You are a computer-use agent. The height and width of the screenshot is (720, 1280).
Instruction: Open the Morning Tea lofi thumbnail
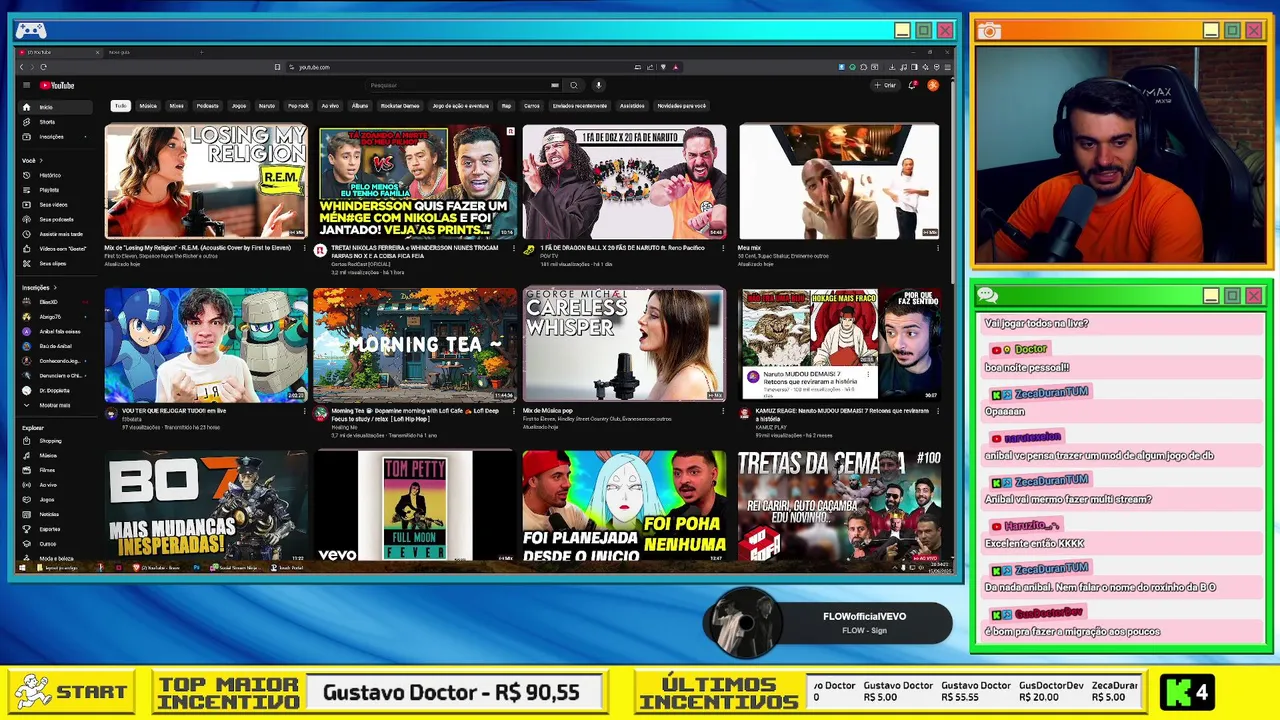coord(415,345)
